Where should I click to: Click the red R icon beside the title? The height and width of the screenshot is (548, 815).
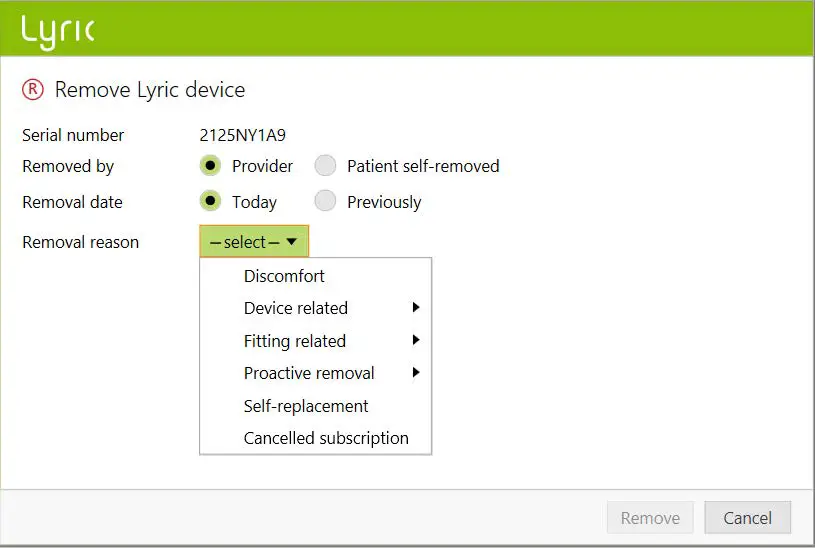[33, 89]
